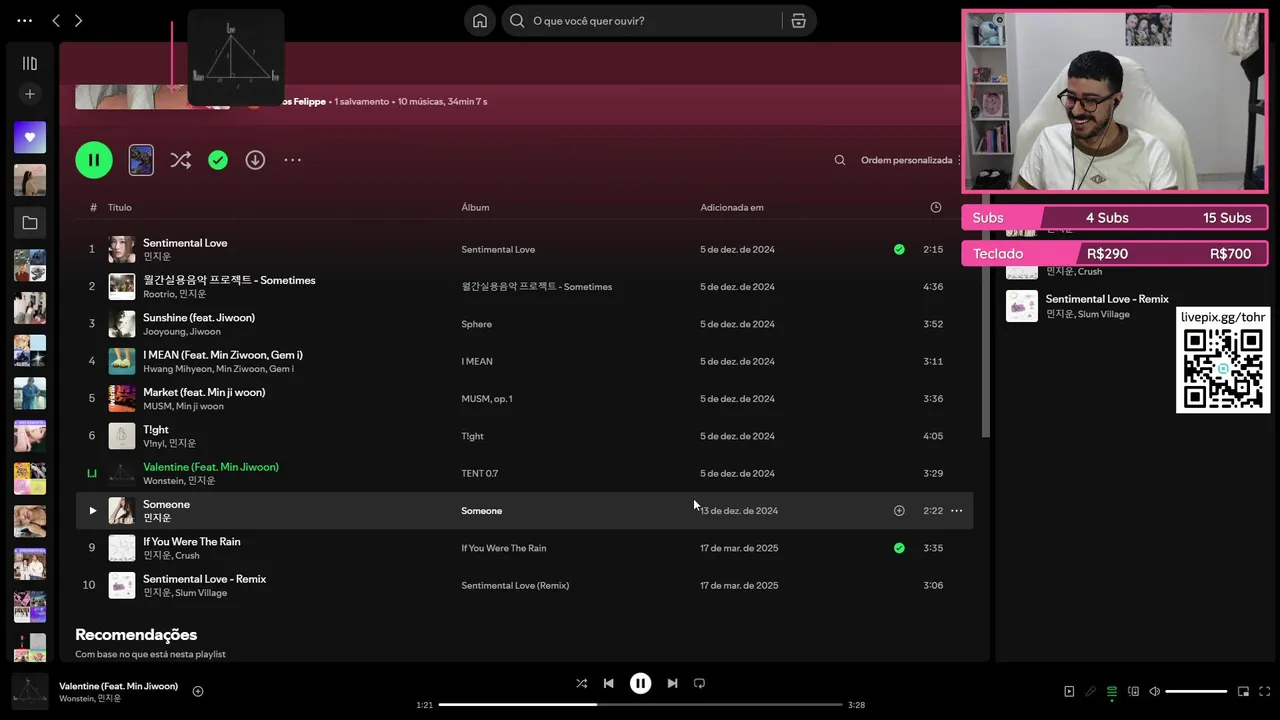Add 'Someone' to Liked Songs plus icon

pyautogui.click(x=899, y=511)
